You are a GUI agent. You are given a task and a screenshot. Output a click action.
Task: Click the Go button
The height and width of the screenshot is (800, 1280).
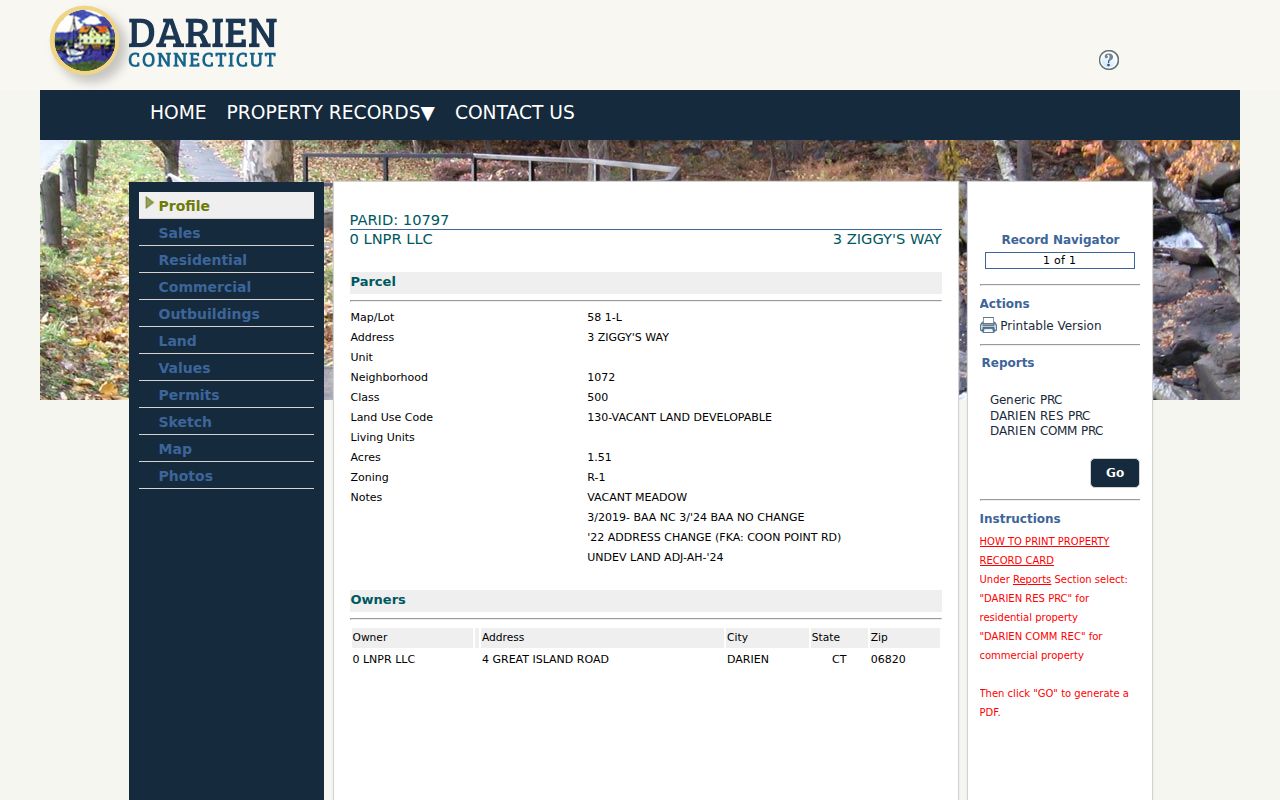tap(1115, 473)
